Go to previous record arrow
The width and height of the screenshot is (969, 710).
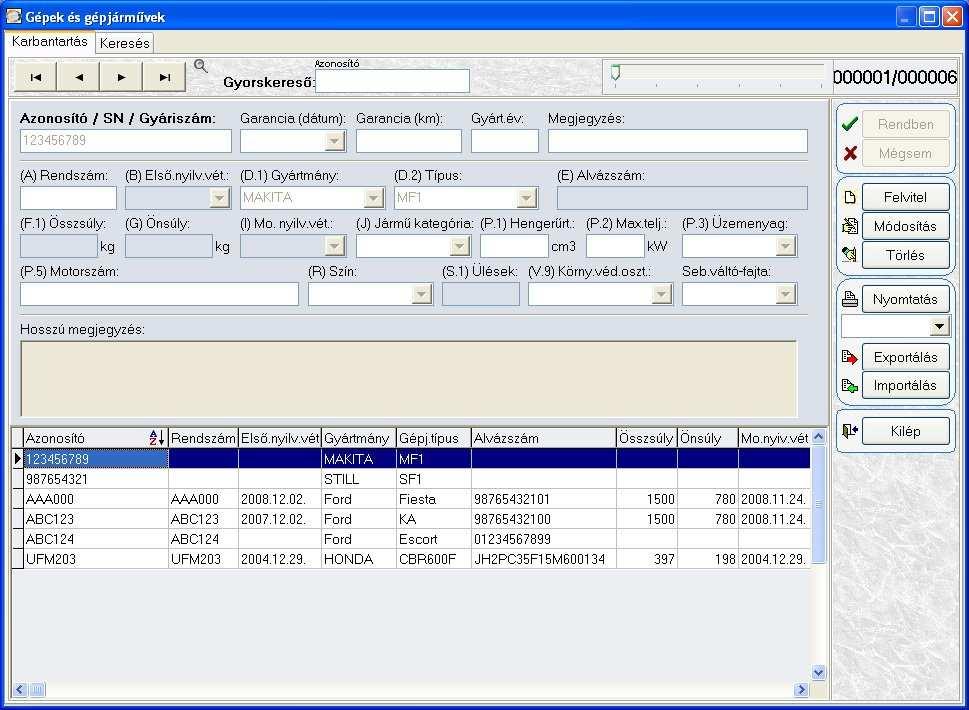[78, 77]
